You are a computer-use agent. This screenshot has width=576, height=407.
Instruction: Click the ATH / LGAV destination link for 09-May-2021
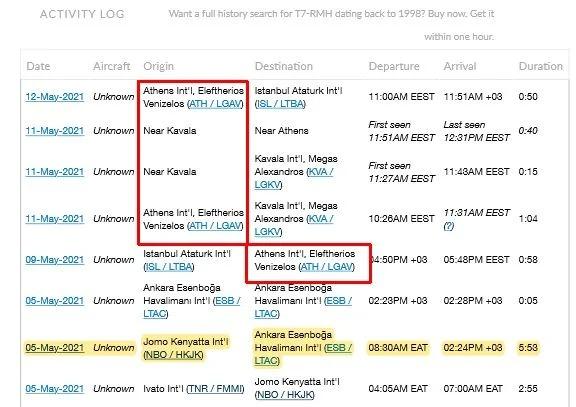[327, 267]
